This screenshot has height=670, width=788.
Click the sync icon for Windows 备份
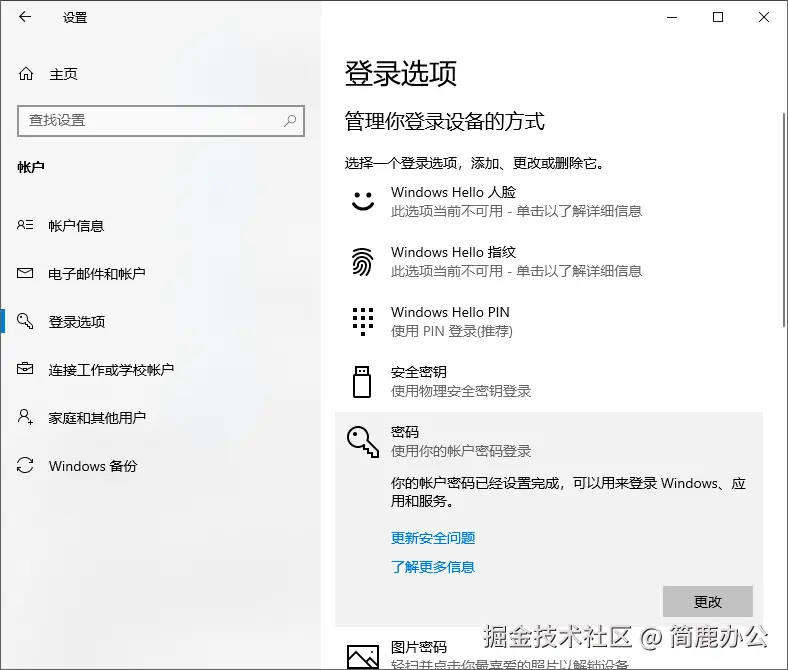[x=25, y=465]
